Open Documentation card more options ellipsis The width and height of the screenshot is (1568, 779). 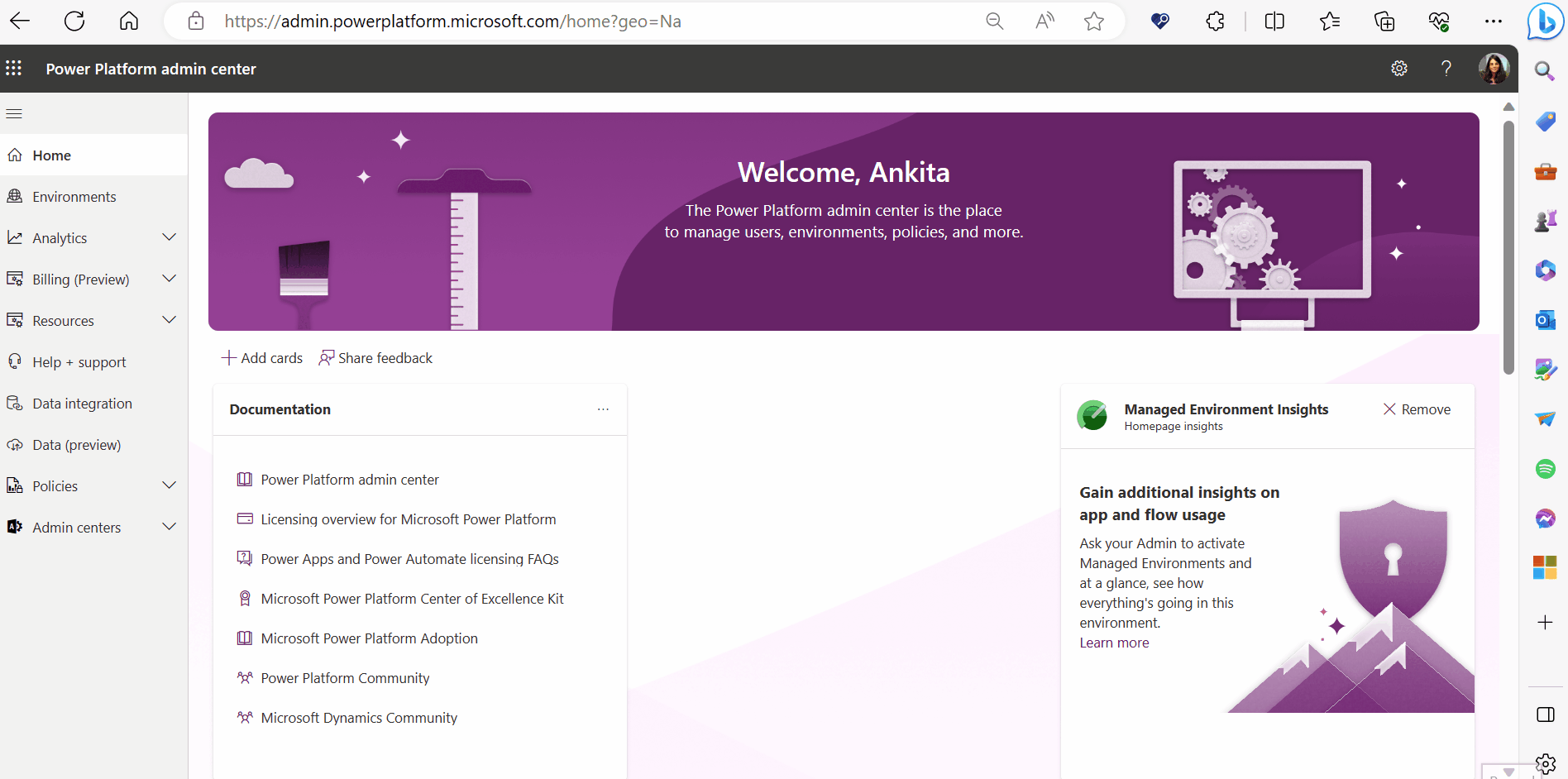click(603, 409)
